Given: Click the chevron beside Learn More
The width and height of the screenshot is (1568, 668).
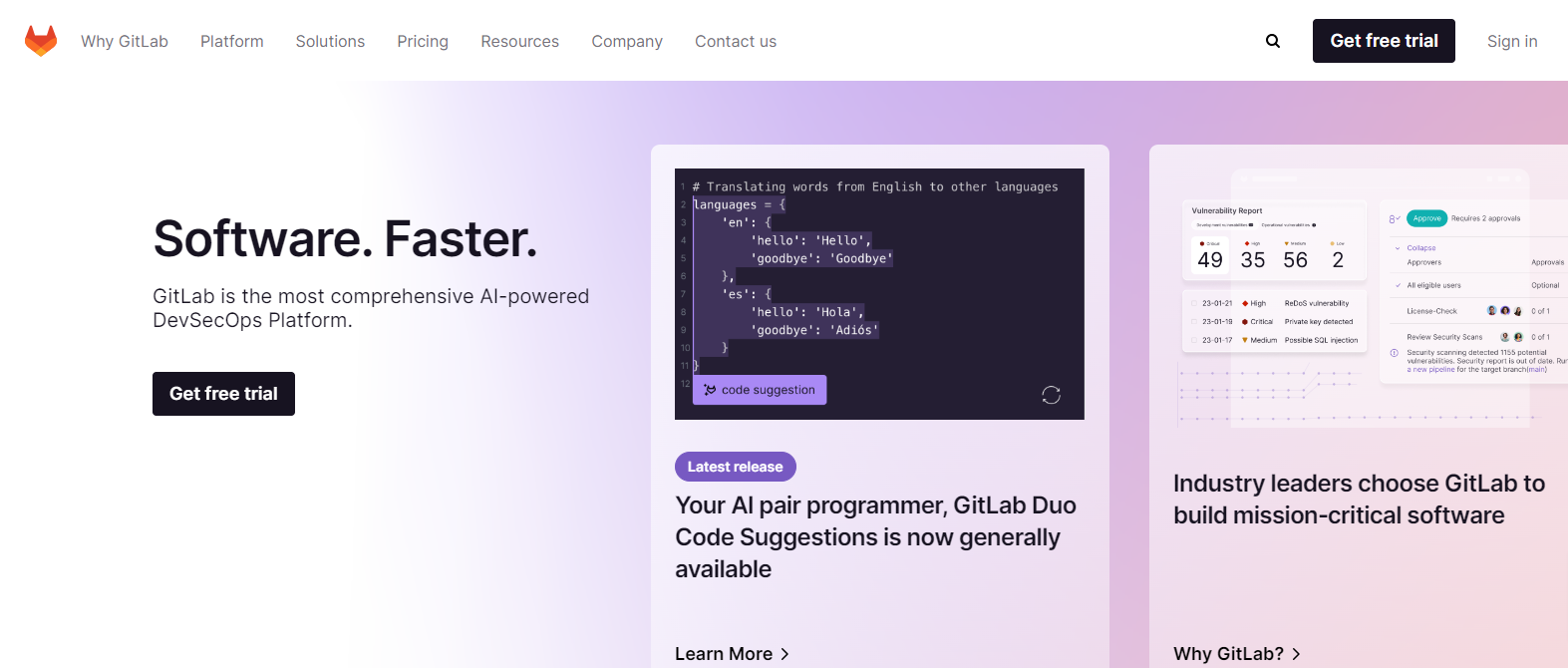Looking at the screenshot, I should point(784,654).
